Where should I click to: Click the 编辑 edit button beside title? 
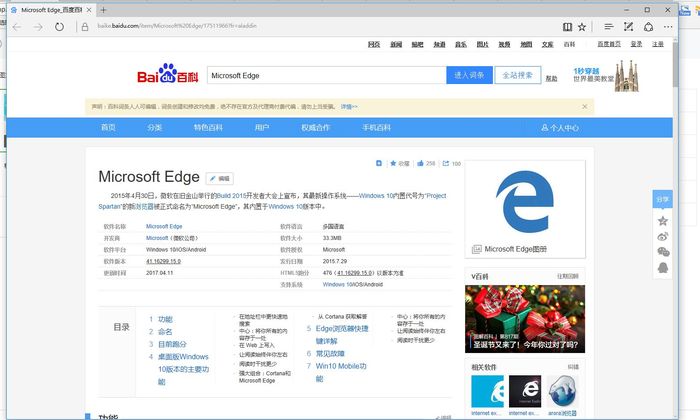[x=220, y=178]
